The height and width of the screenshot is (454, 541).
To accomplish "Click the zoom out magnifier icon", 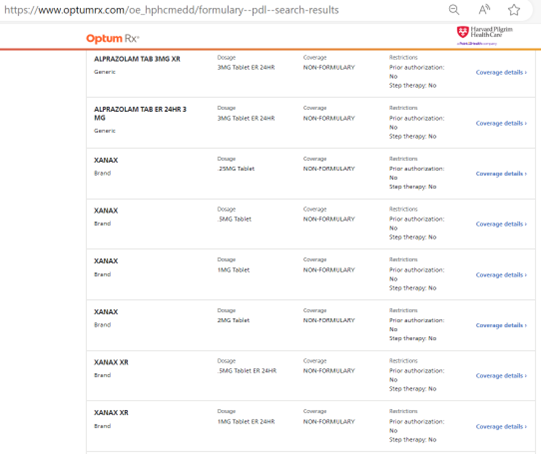I will click(454, 10).
